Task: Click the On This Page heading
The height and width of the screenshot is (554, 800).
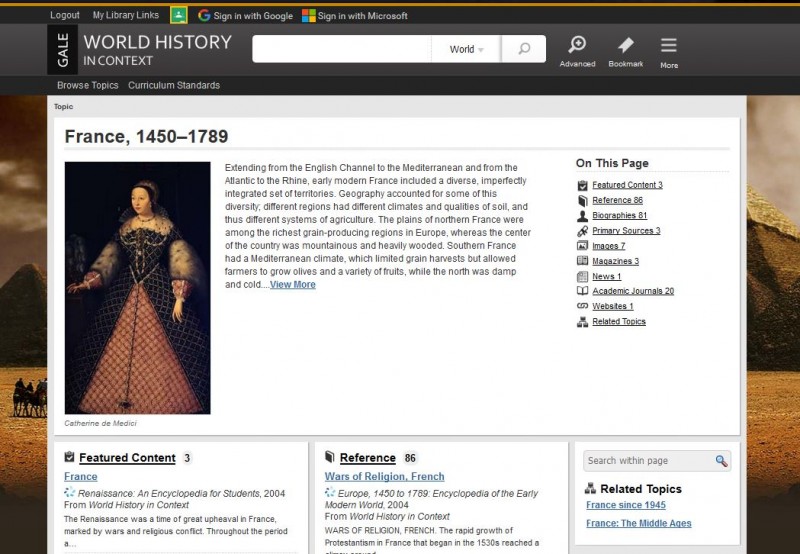Action: pos(612,163)
